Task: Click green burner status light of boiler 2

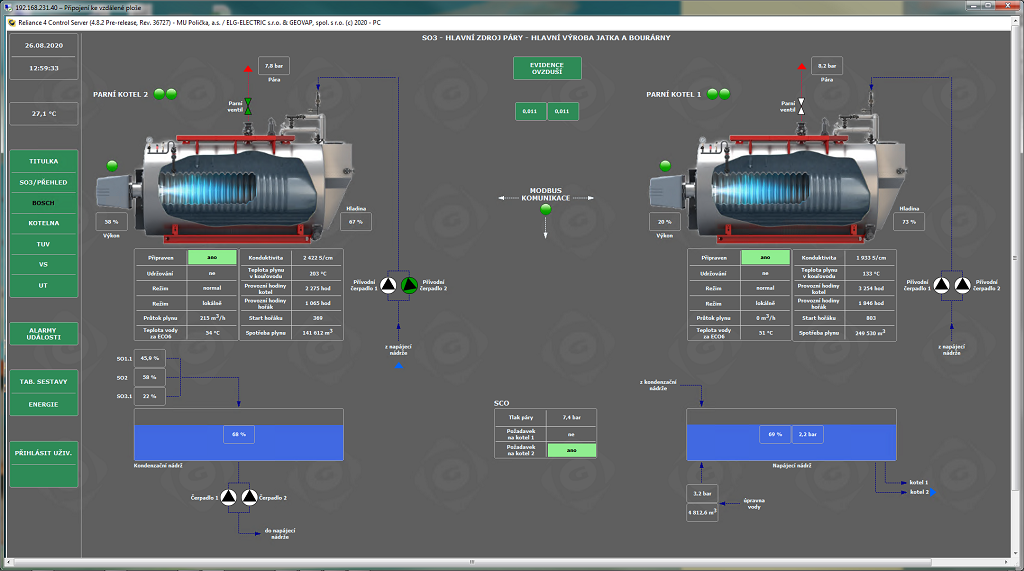Action: (x=112, y=165)
